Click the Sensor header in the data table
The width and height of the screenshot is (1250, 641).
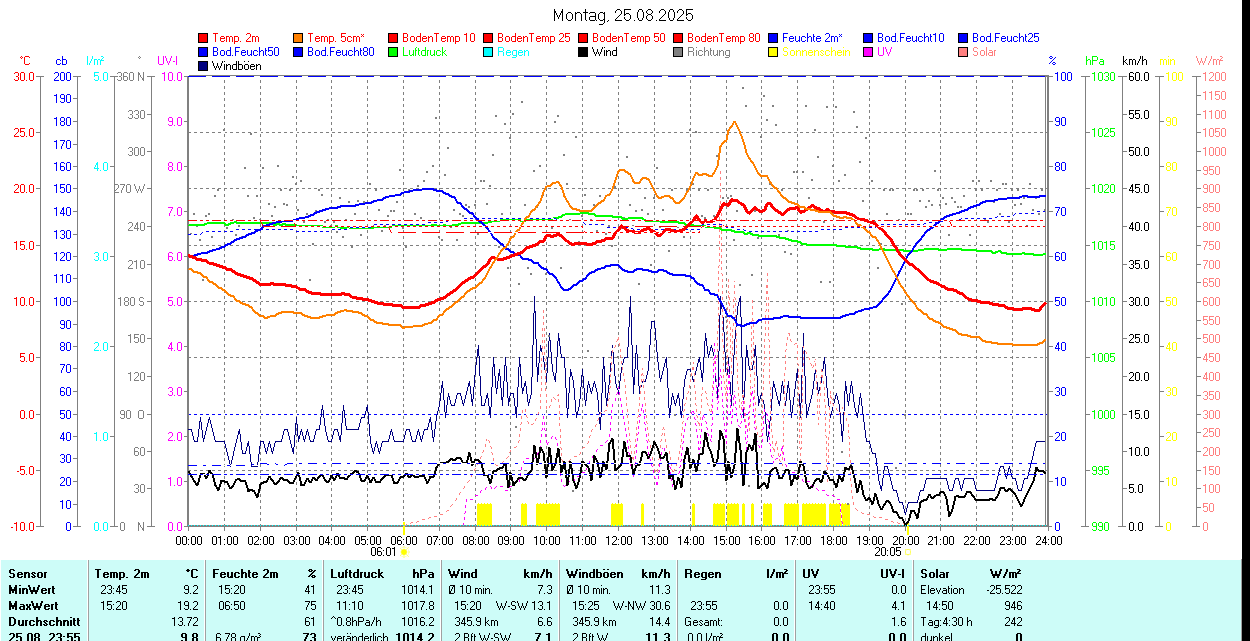point(27,574)
